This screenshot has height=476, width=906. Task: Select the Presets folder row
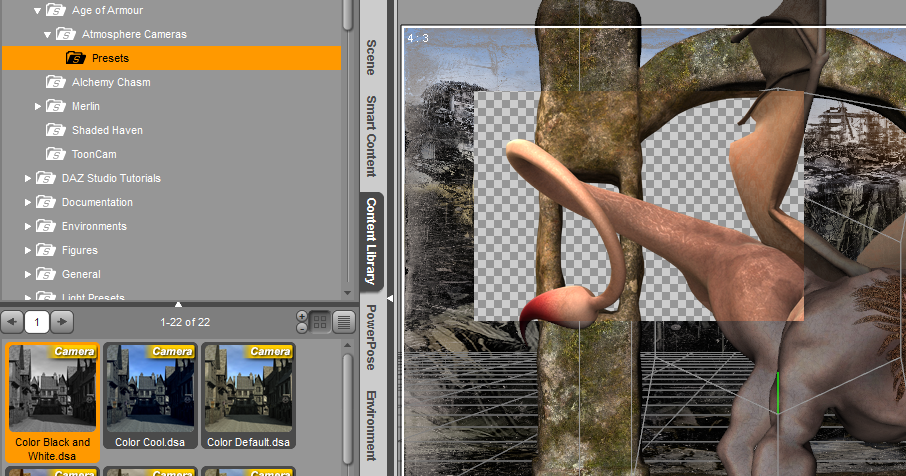click(172, 58)
